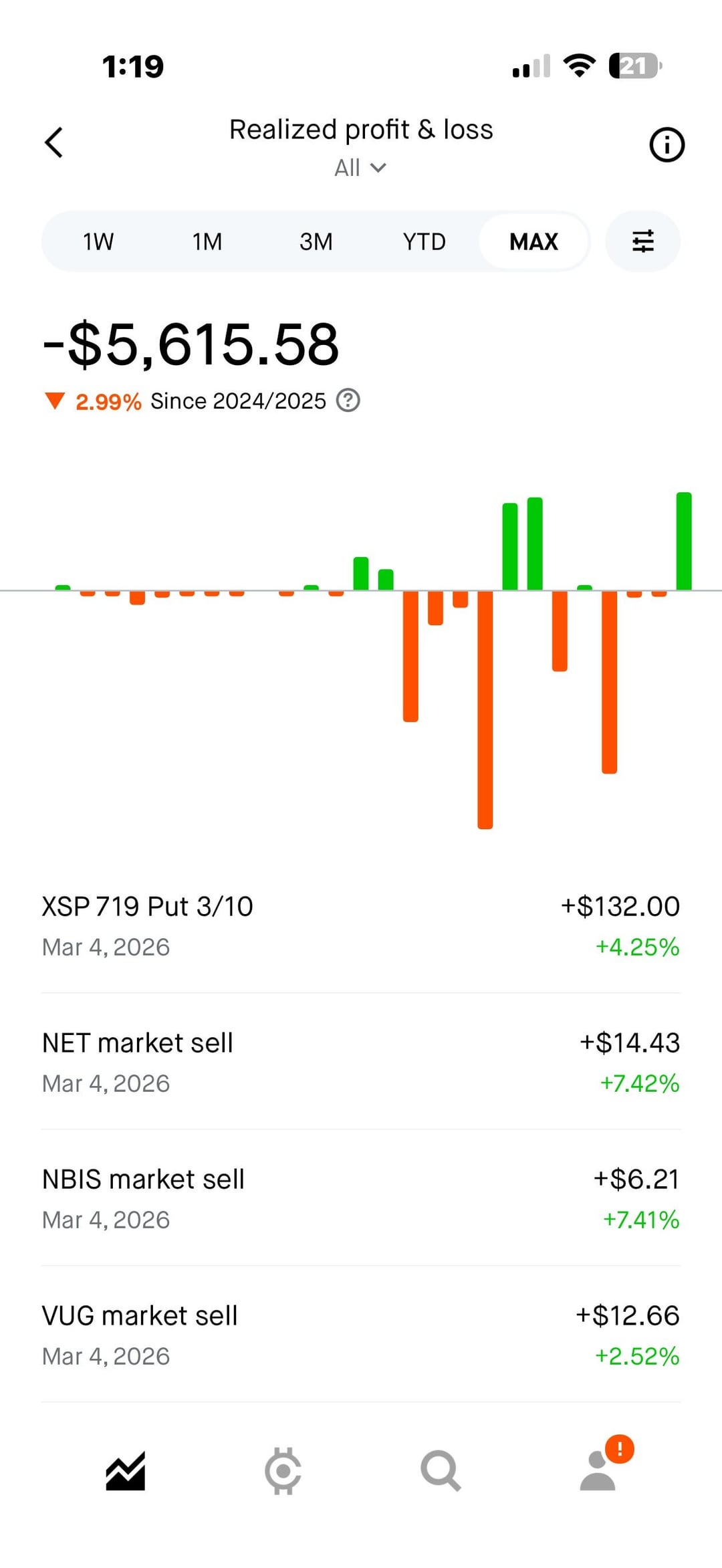Select the 1M time range

point(207,241)
